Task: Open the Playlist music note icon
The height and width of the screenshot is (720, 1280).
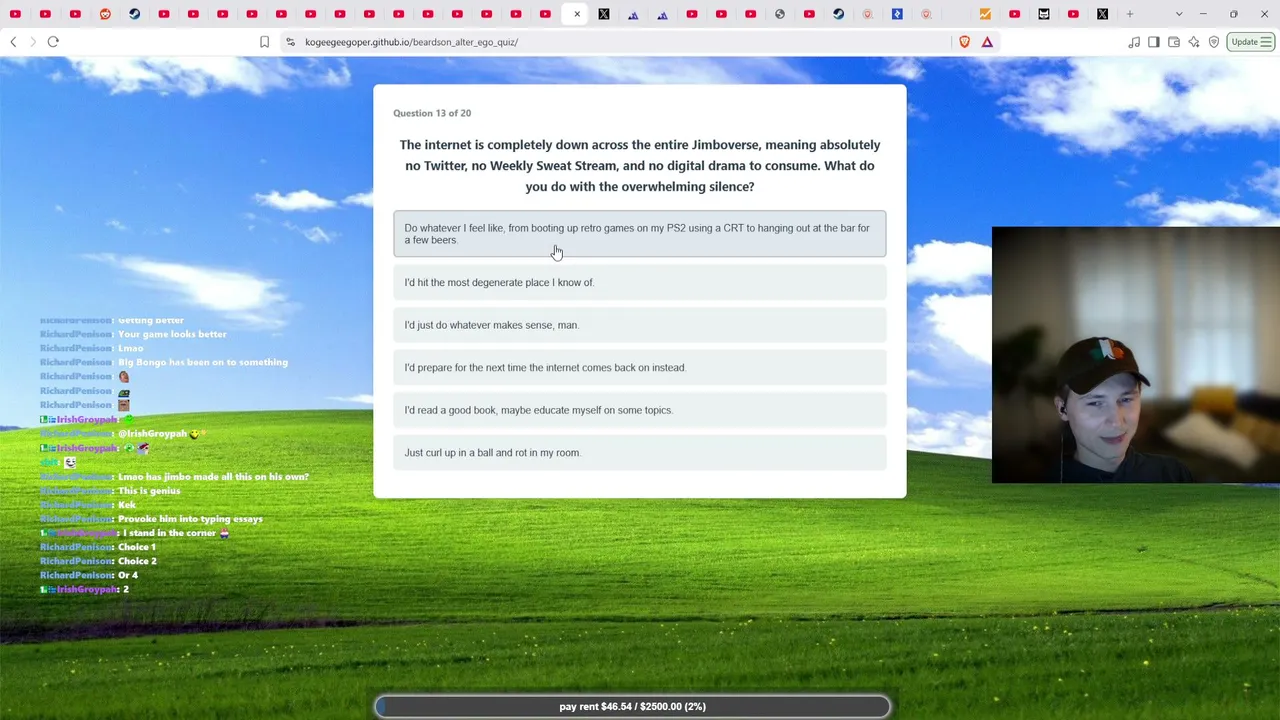Action: 1134,42
